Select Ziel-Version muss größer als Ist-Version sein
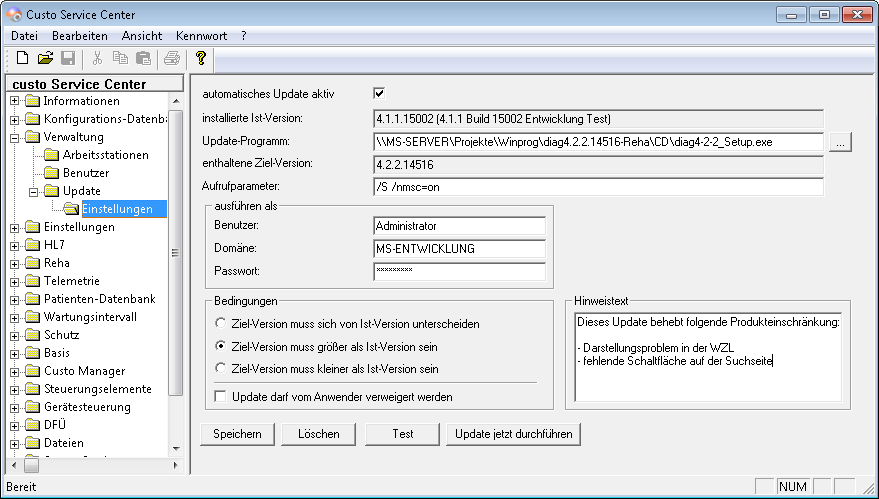 [221, 346]
